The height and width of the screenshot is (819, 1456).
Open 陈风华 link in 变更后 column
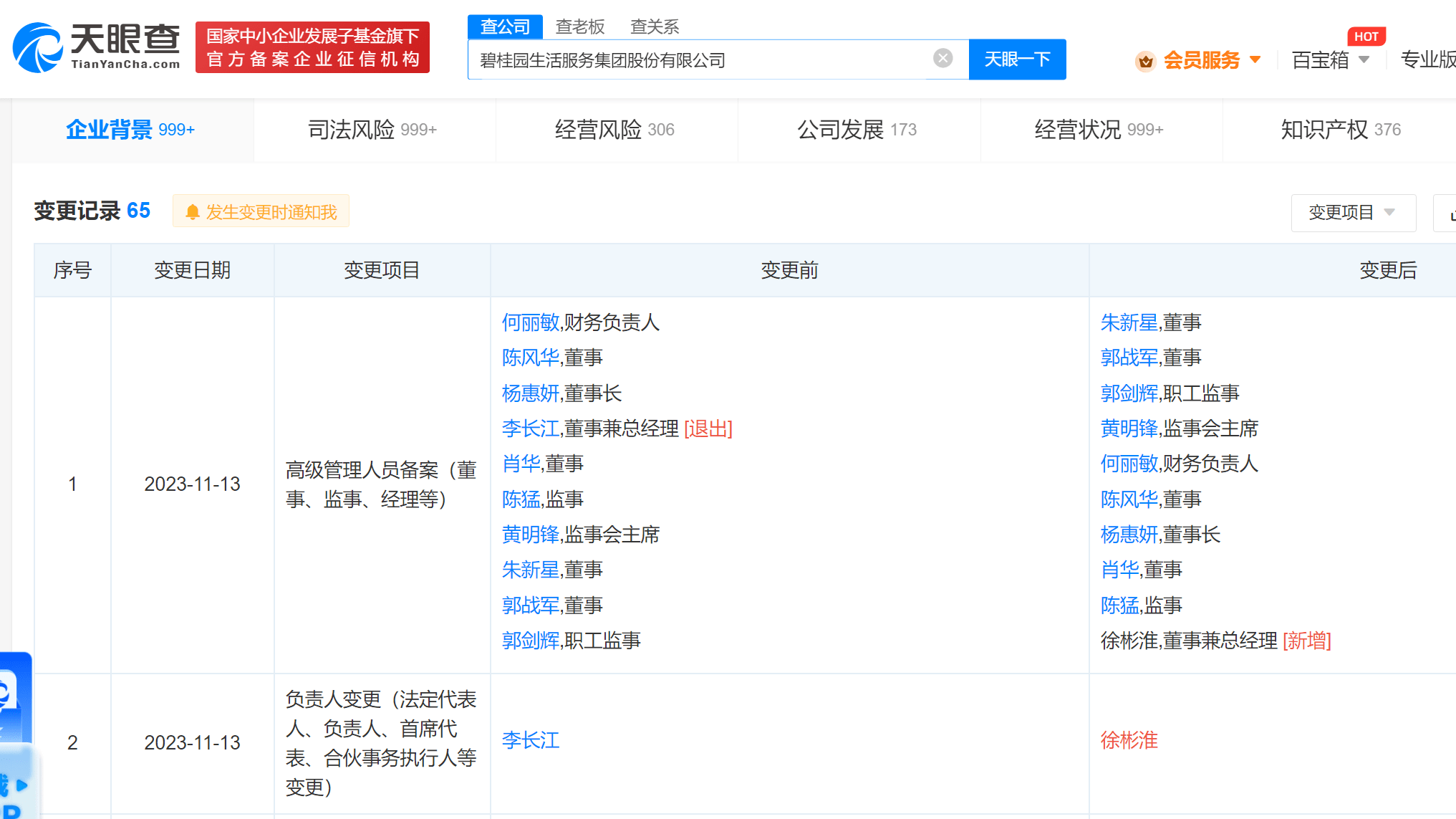click(1129, 499)
